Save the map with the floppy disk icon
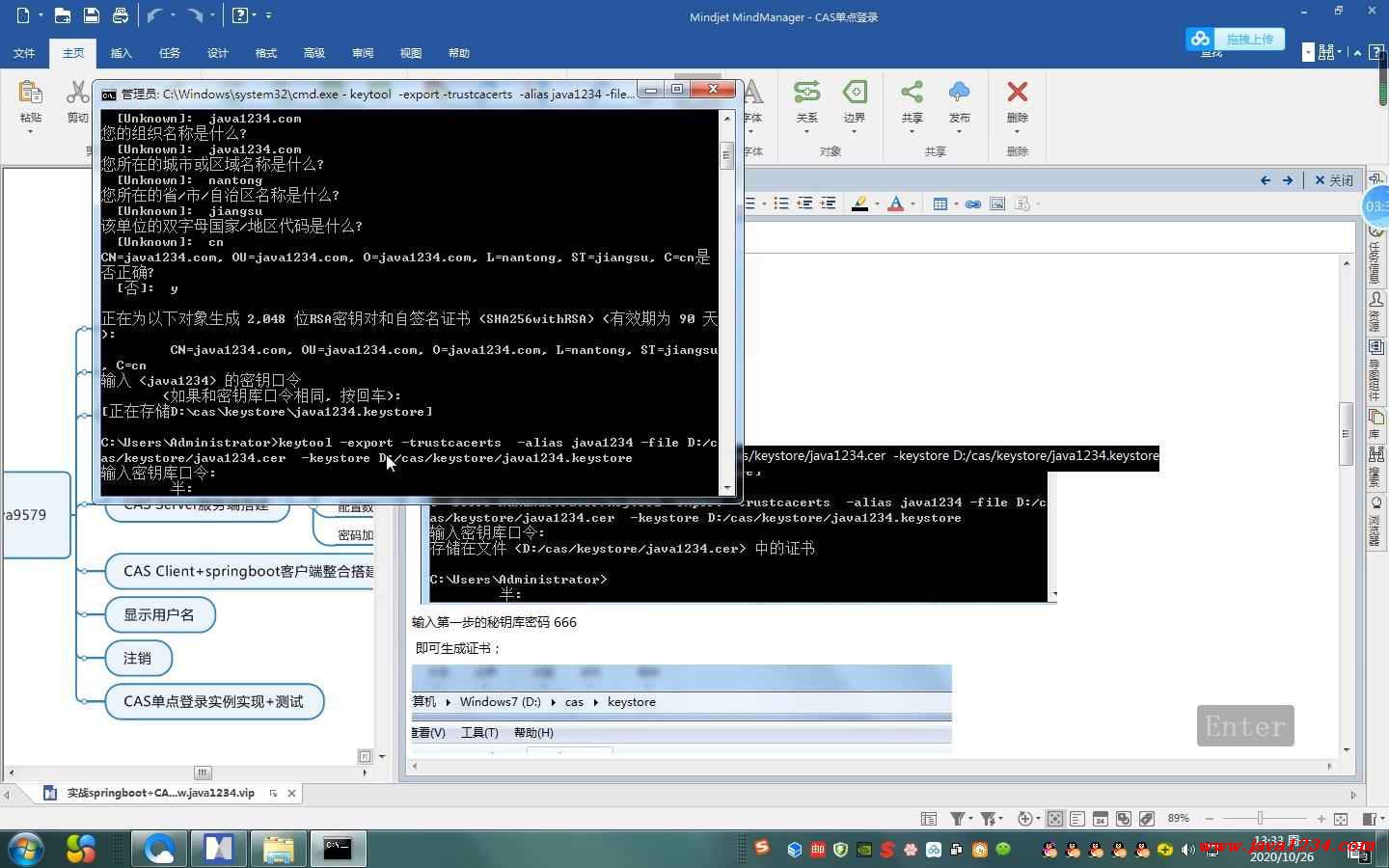The height and width of the screenshot is (868, 1389). tap(91, 15)
